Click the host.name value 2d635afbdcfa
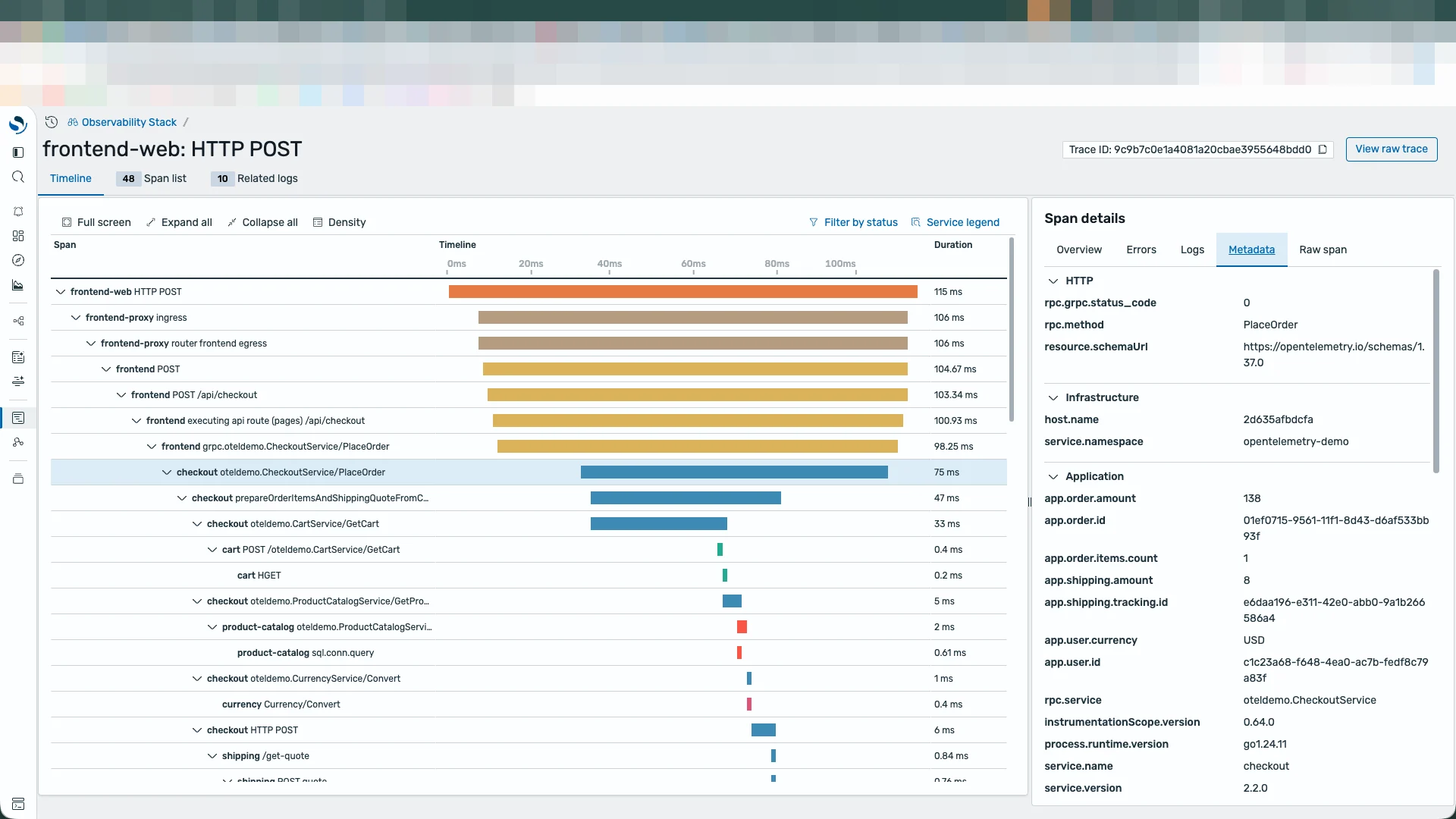This screenshot has height=819, width=1456. click(1278, 419)
